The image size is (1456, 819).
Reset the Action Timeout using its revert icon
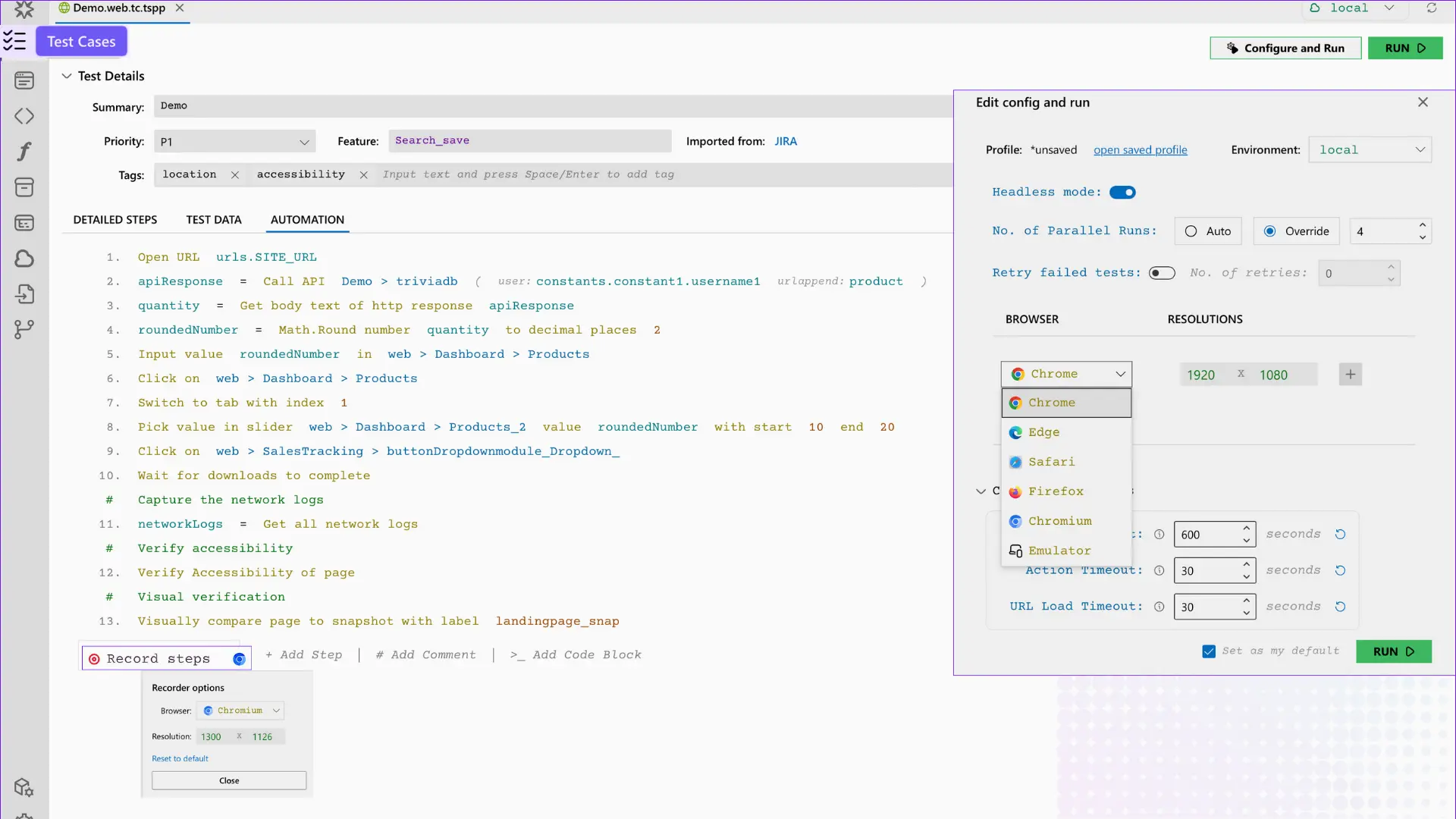(x=1341, y=570)
